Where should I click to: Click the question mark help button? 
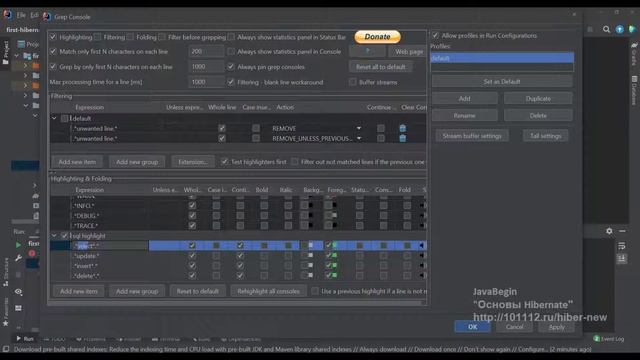point(367,51)
